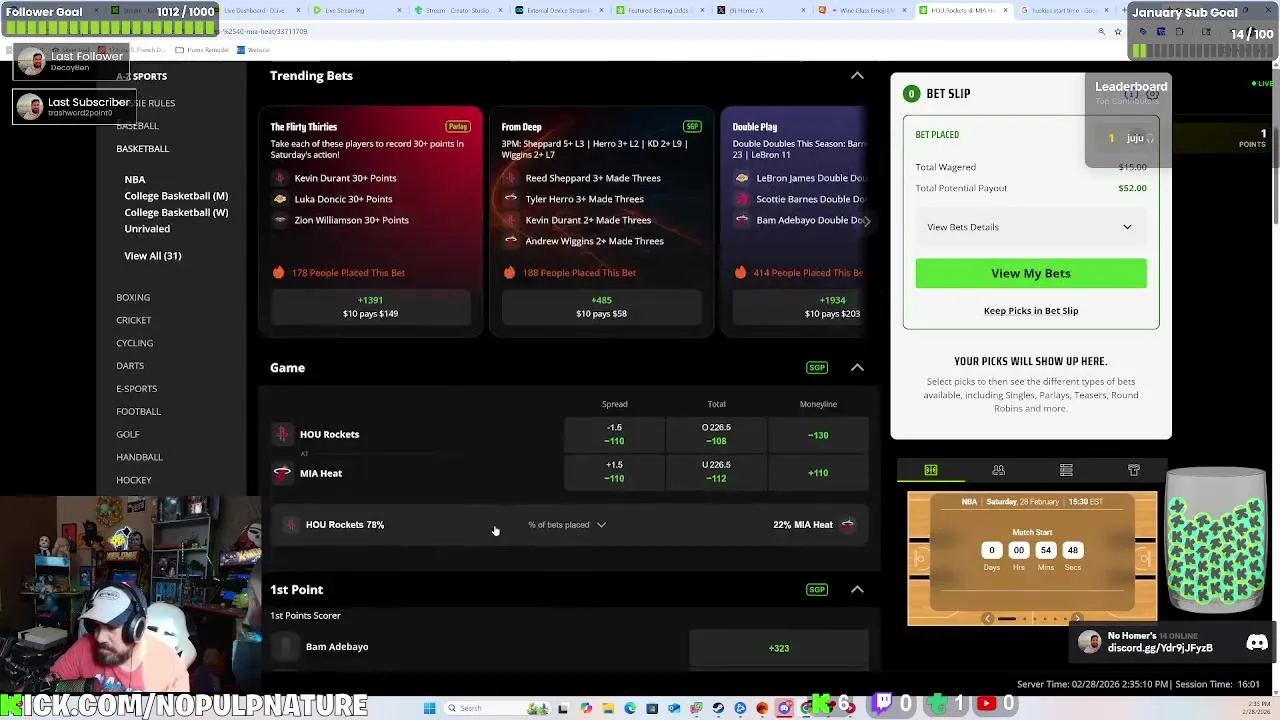The height and width of the screenshot is (720, 1280).
Task: Select Rockets spread -1.5 at -110
Action: [614, 434]
